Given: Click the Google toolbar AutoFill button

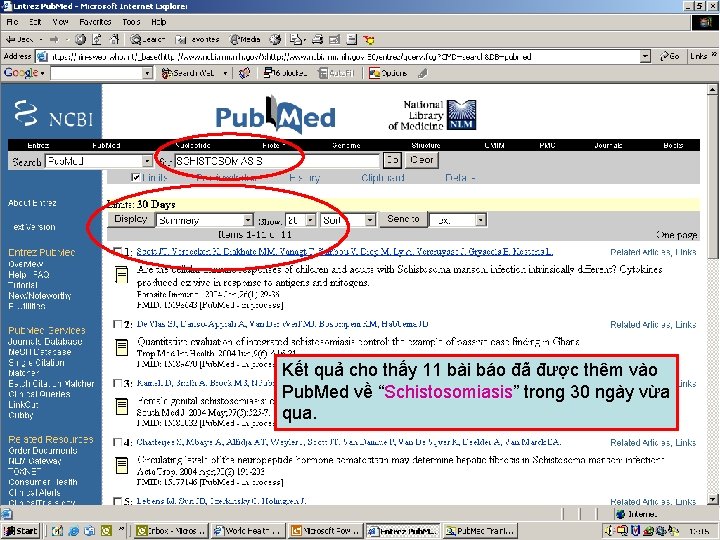Looking at the screenshot, I should (337, 73).
